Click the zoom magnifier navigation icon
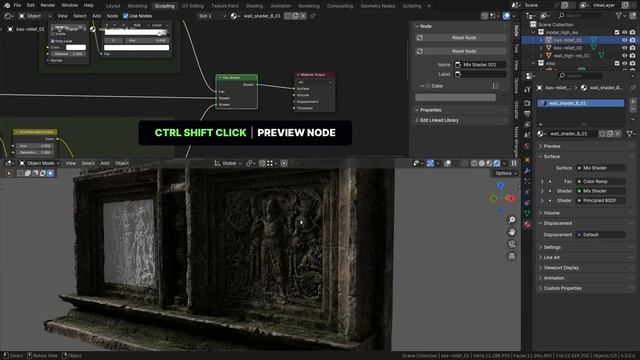 pos(512,220)
